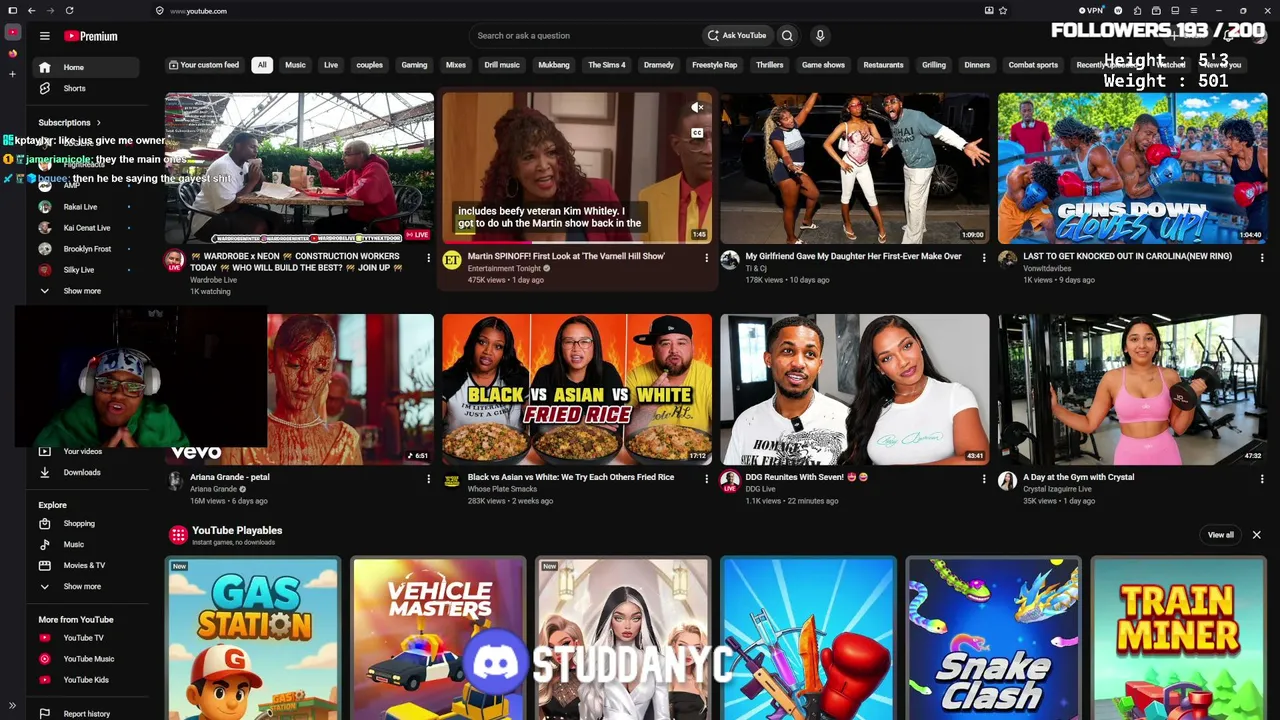Launch YouTube Music from the sidebar

click(x=88, y=659)
